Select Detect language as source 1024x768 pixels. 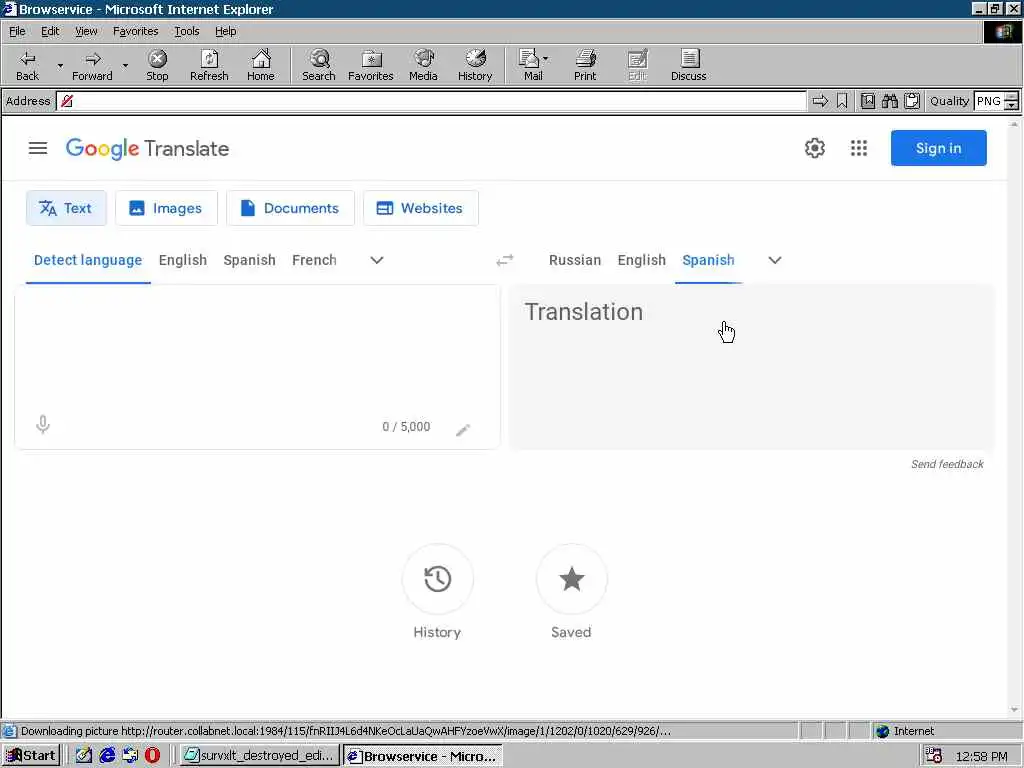pos(88,260)
